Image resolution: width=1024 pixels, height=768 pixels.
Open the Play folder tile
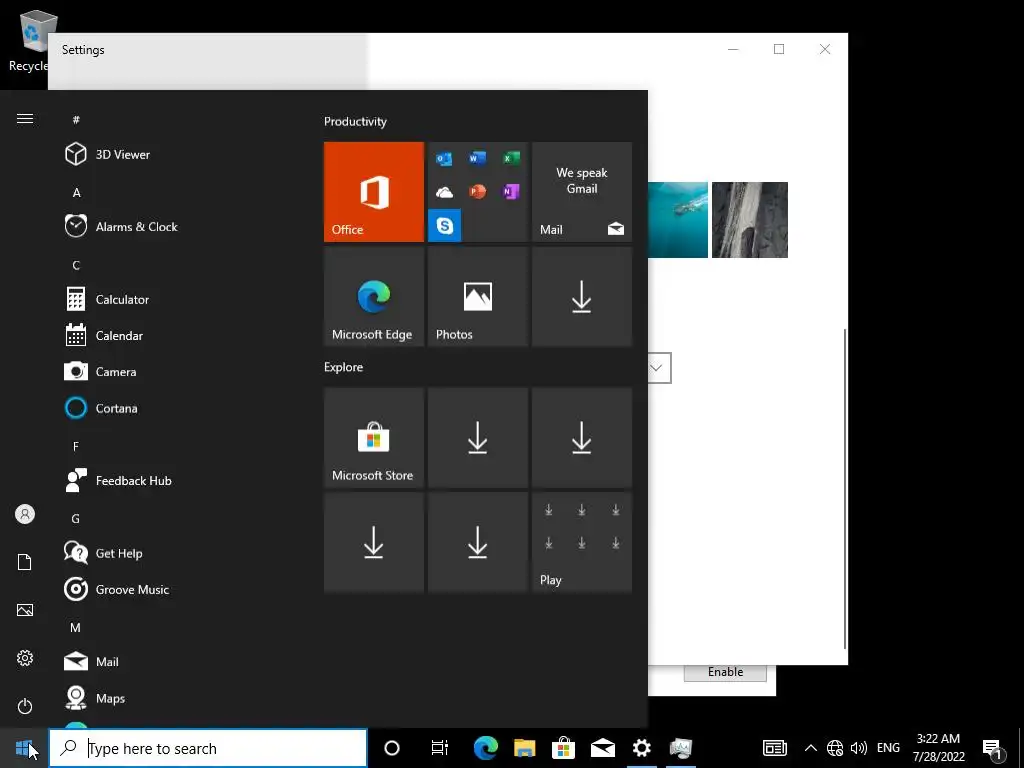(x=582, y=542)
